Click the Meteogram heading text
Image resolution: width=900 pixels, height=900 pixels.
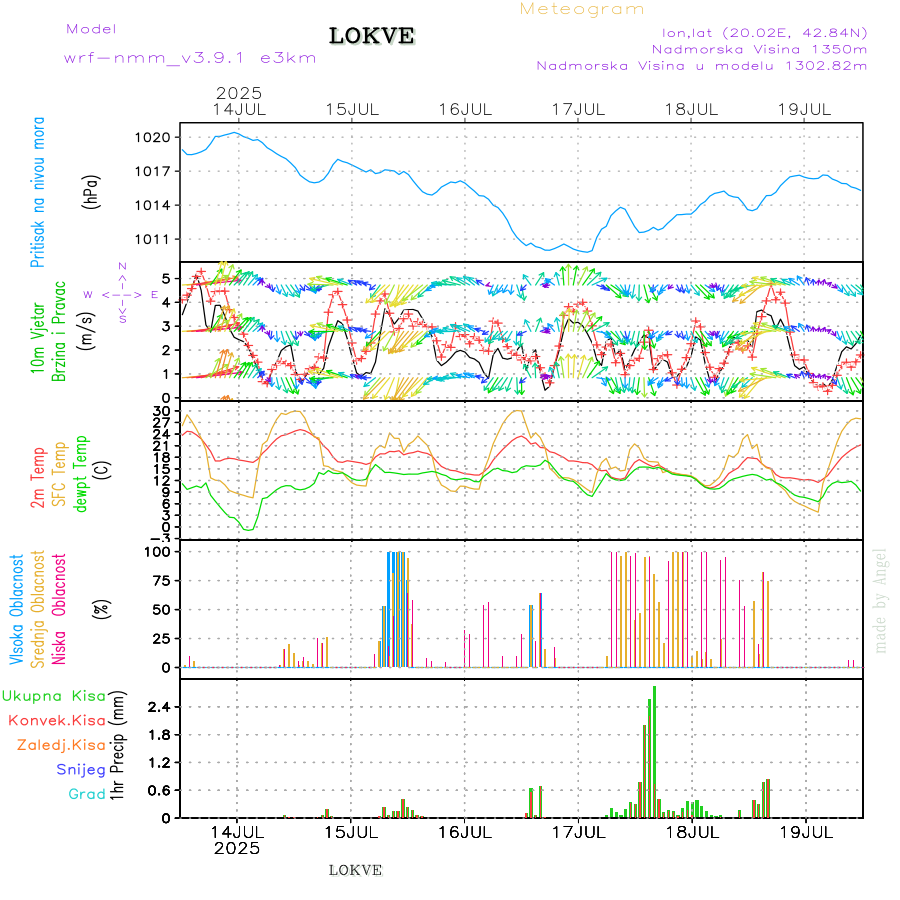pos(582,9)
